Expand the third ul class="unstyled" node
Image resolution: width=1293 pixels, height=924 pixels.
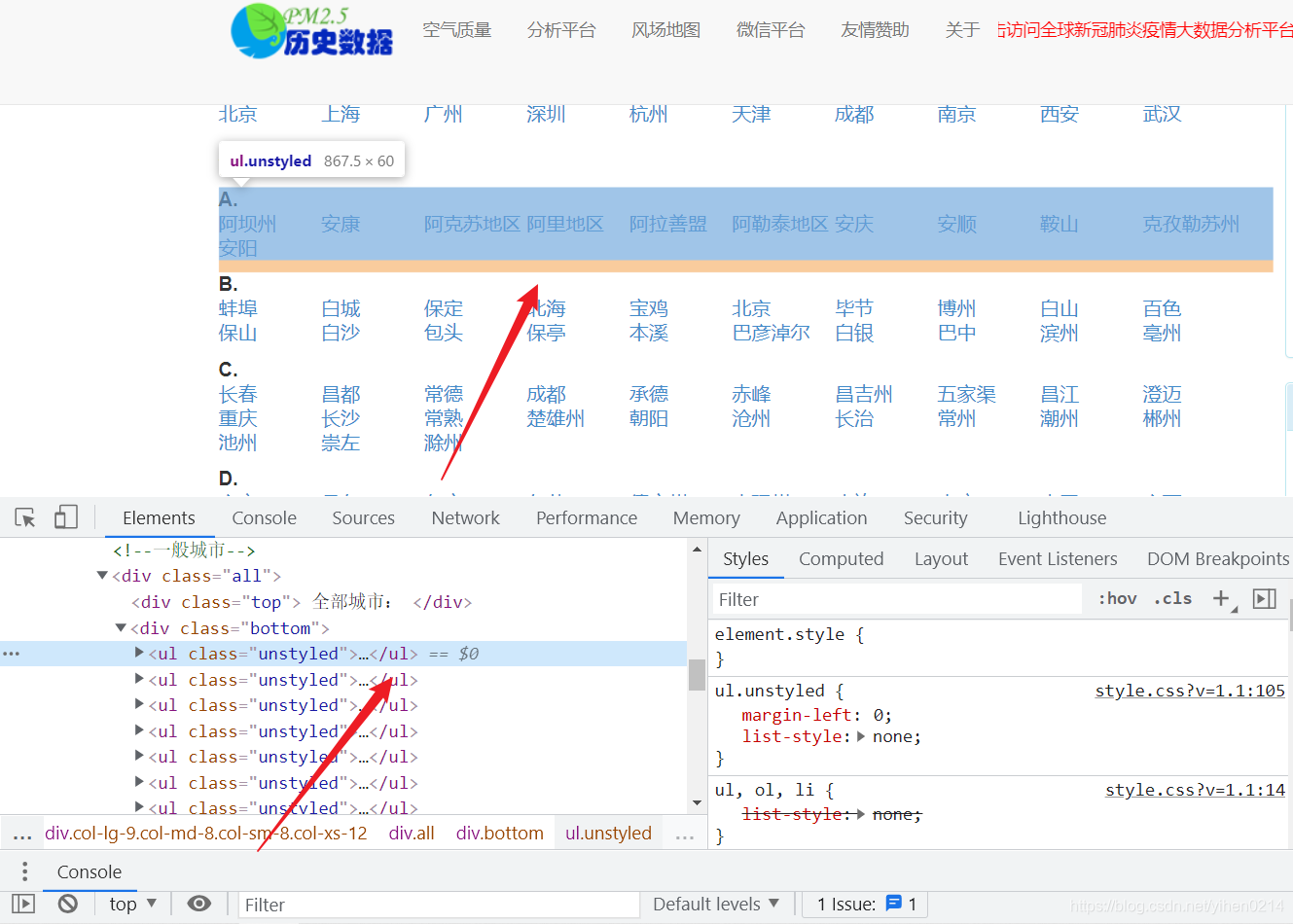click(139, 704)
